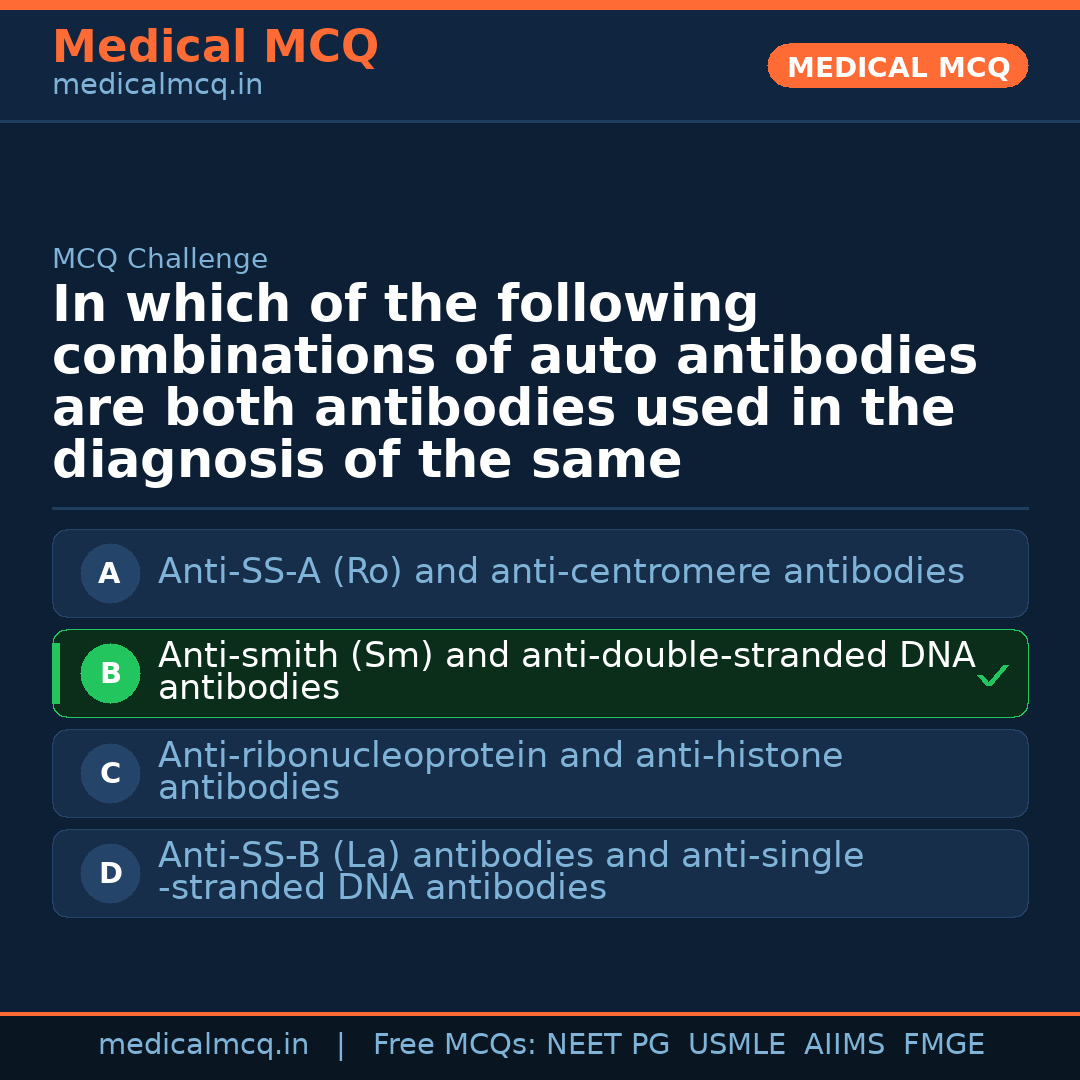Click the Medical MCQ header title
Screen dimensions: 1080x1080
click(215, 47)
